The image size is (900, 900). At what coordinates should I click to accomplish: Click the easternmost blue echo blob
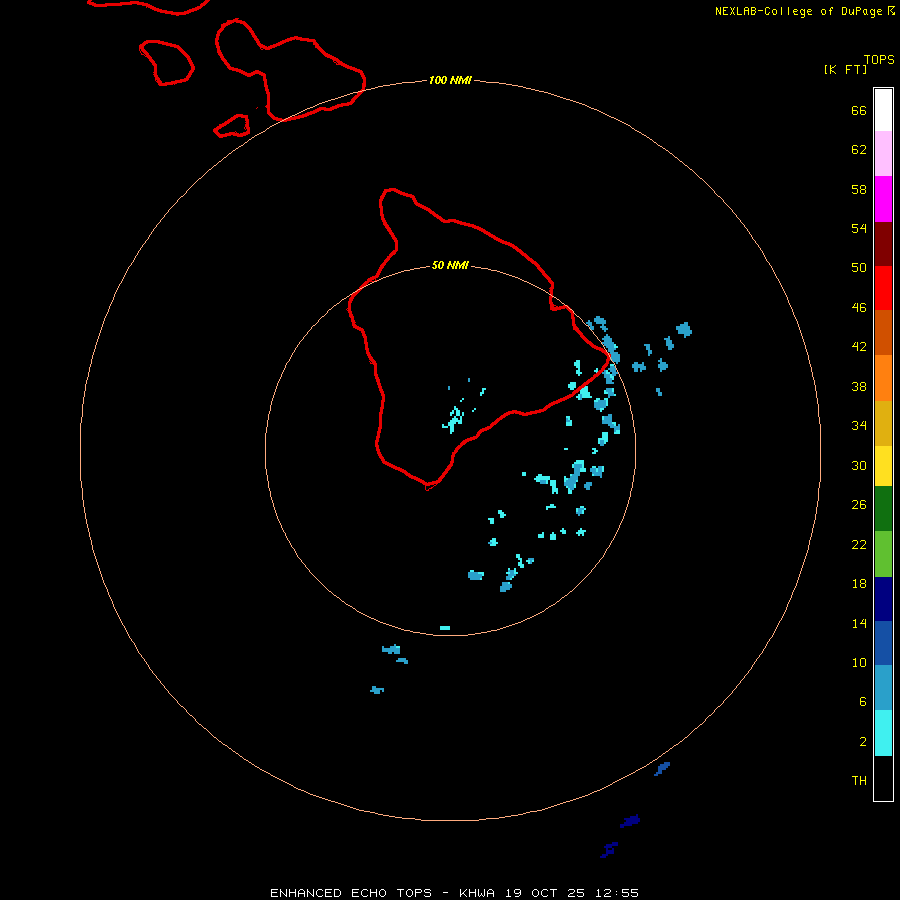tap(684, 329)
